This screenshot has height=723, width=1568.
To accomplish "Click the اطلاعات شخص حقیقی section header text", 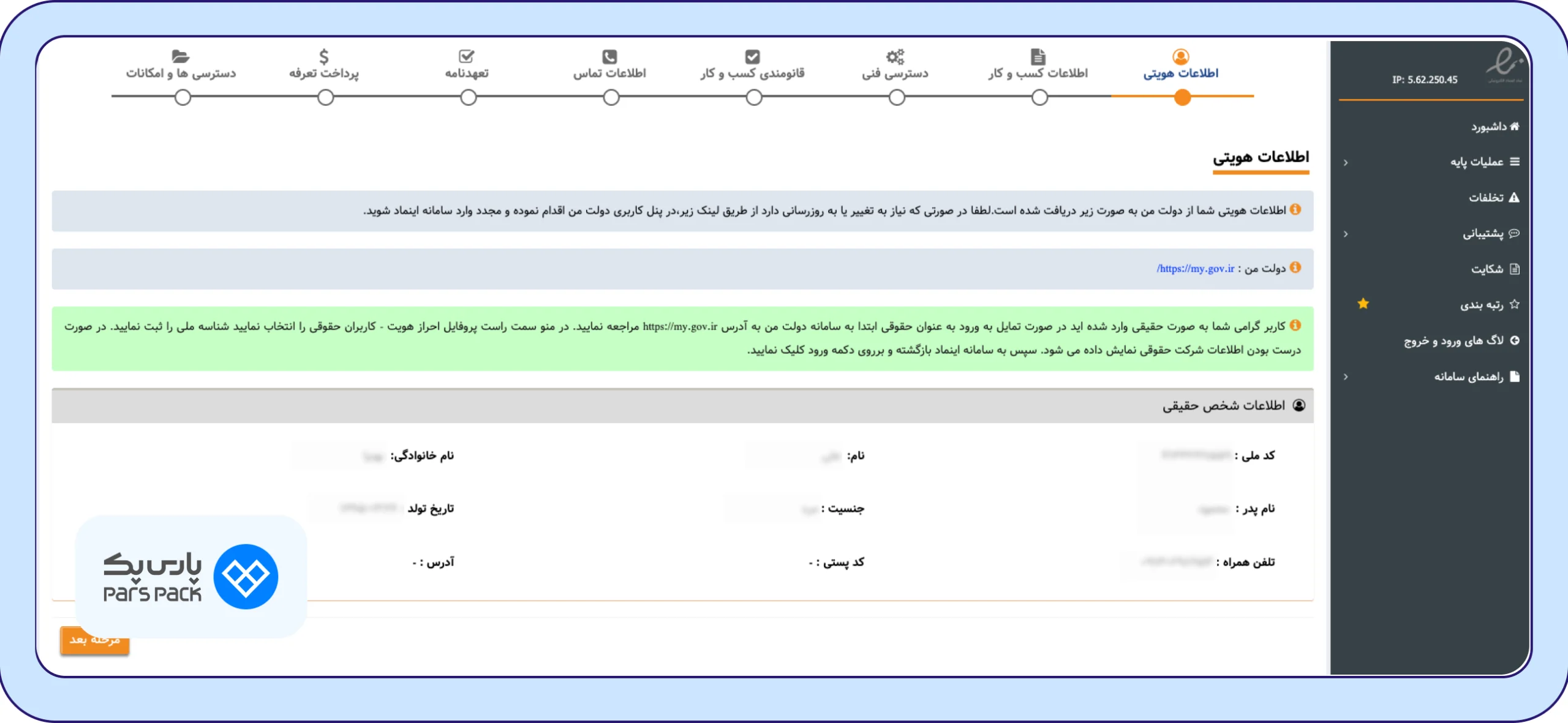I will click(1224, 405).
